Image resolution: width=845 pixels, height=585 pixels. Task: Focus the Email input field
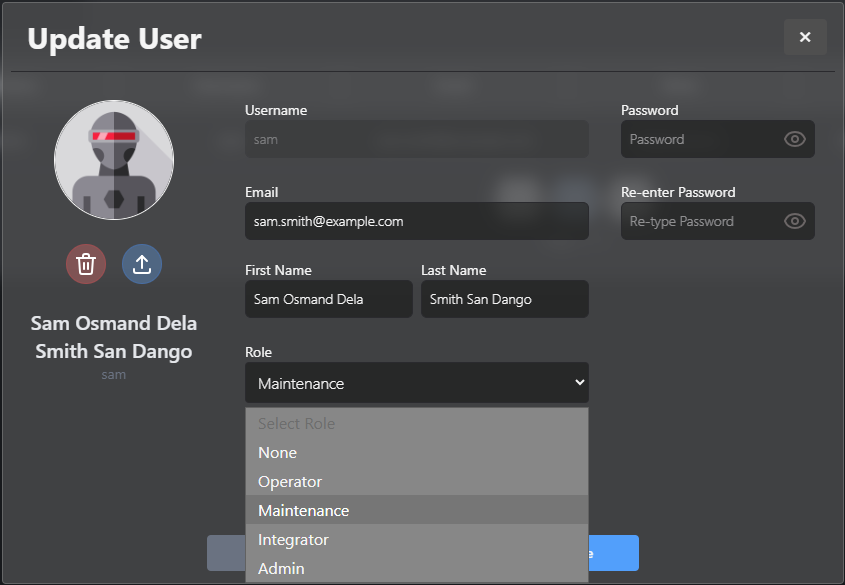click(x=416, y=221)
